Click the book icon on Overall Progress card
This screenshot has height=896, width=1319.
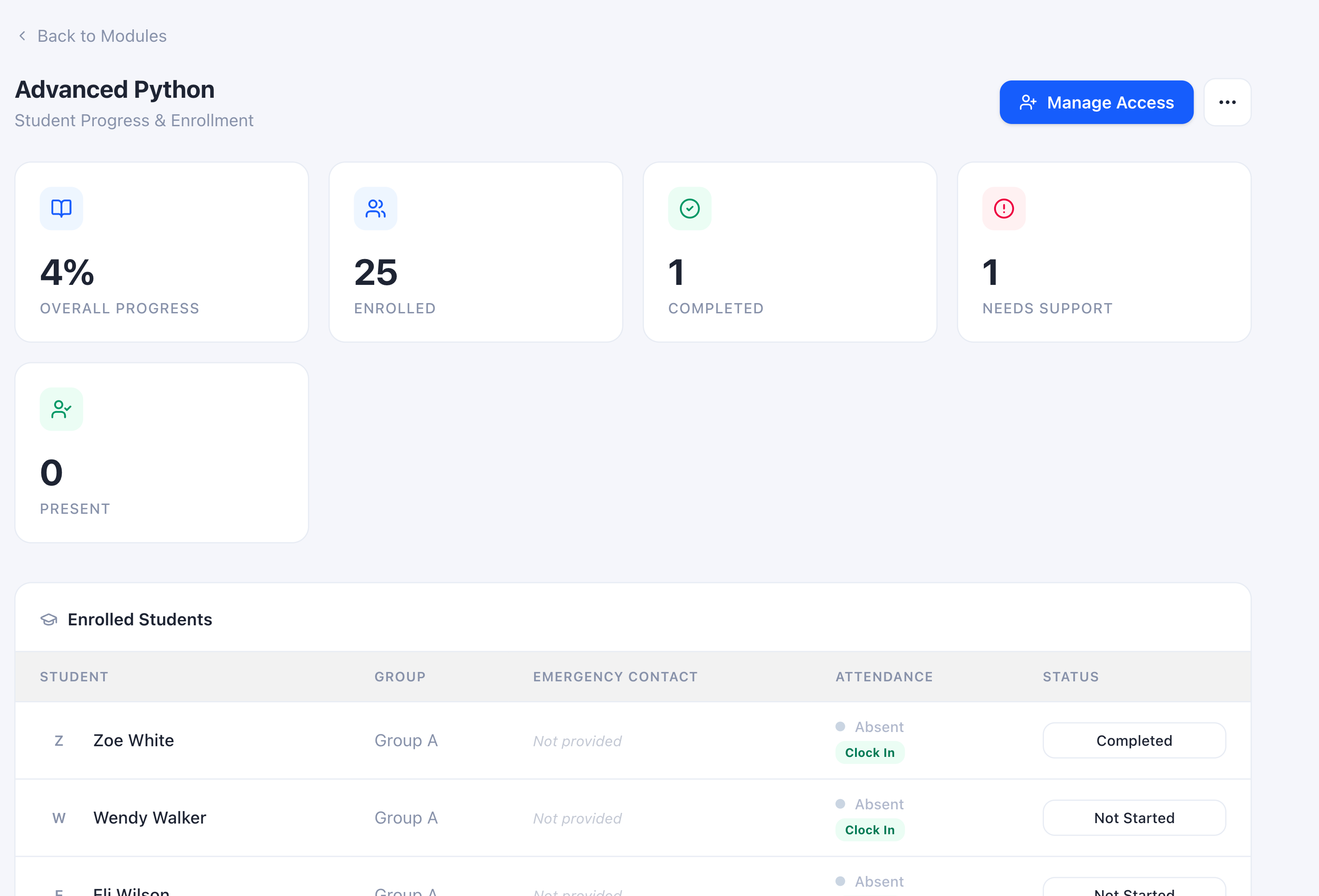coord(61,208)
